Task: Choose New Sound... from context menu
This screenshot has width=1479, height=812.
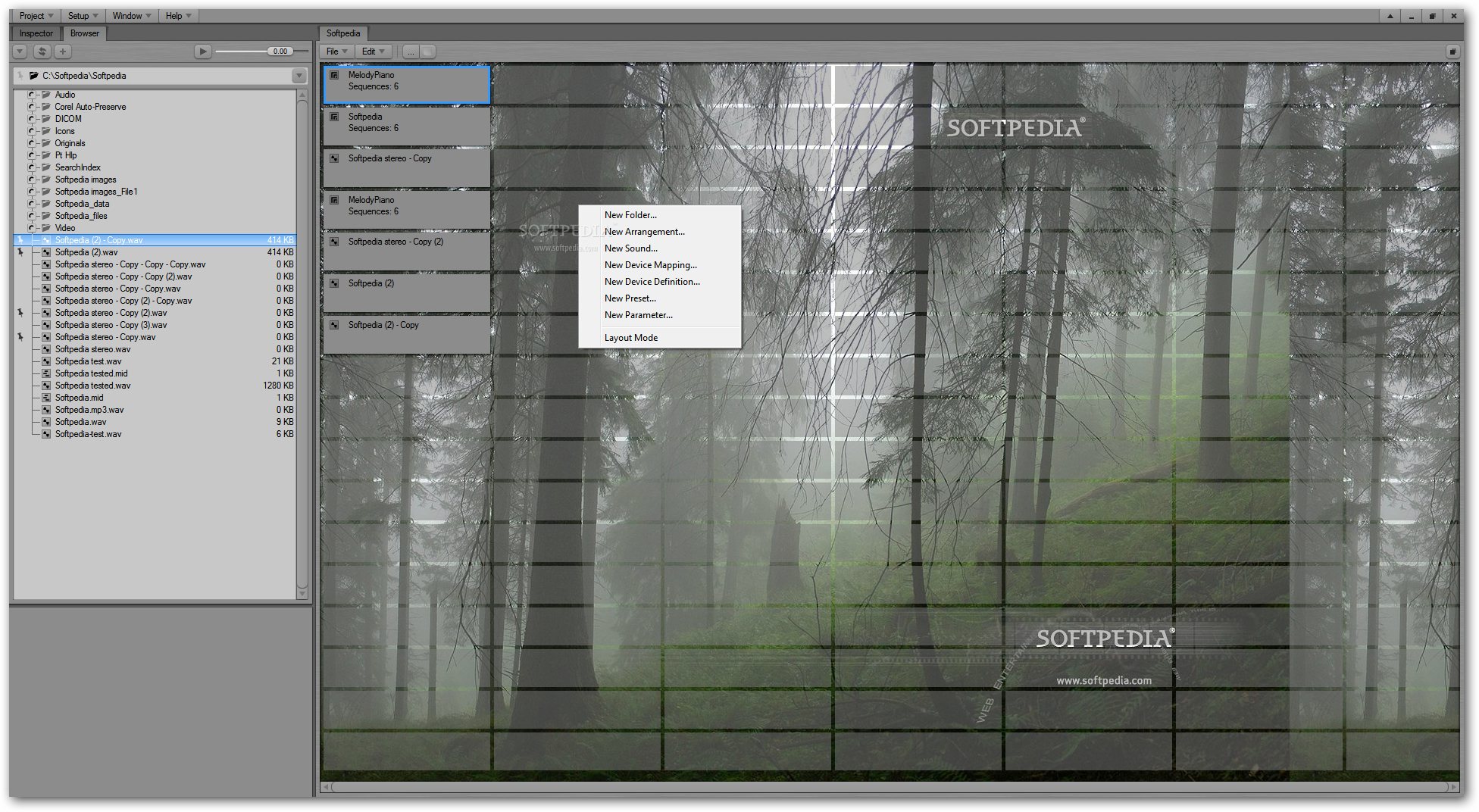Action: point(660,248)
